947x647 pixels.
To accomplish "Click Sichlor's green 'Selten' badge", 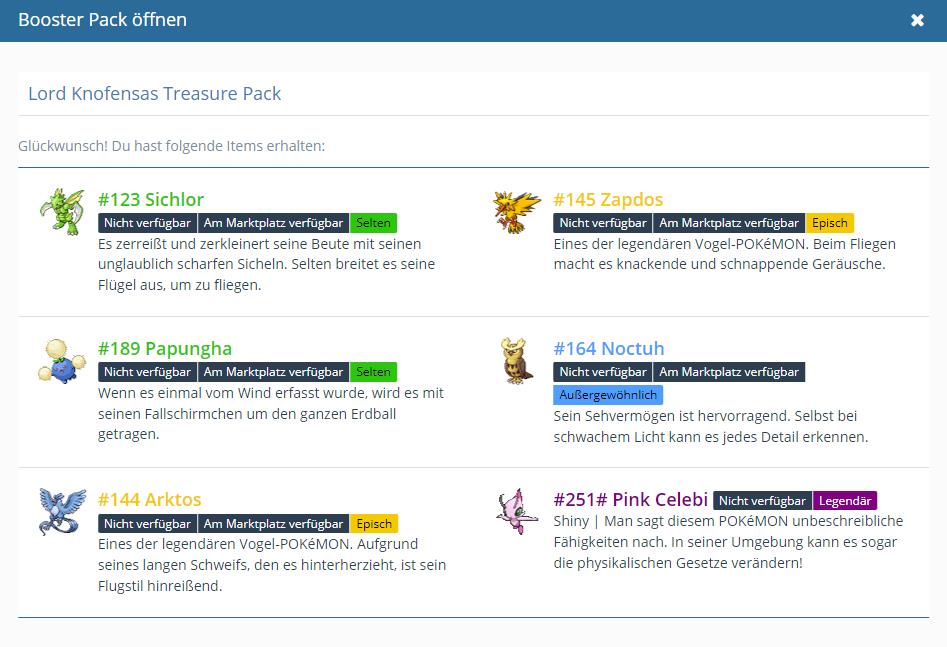I will pos(373,223).
